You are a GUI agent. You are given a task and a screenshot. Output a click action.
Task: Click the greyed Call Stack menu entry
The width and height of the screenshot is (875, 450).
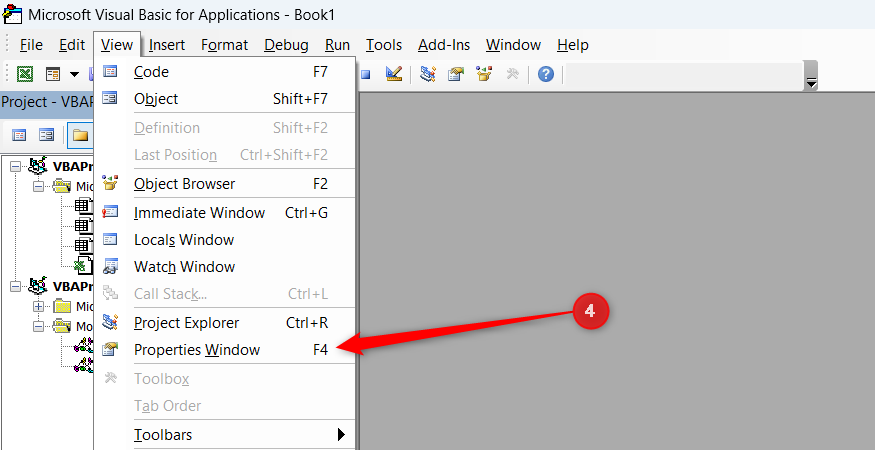tap(225, 294)
